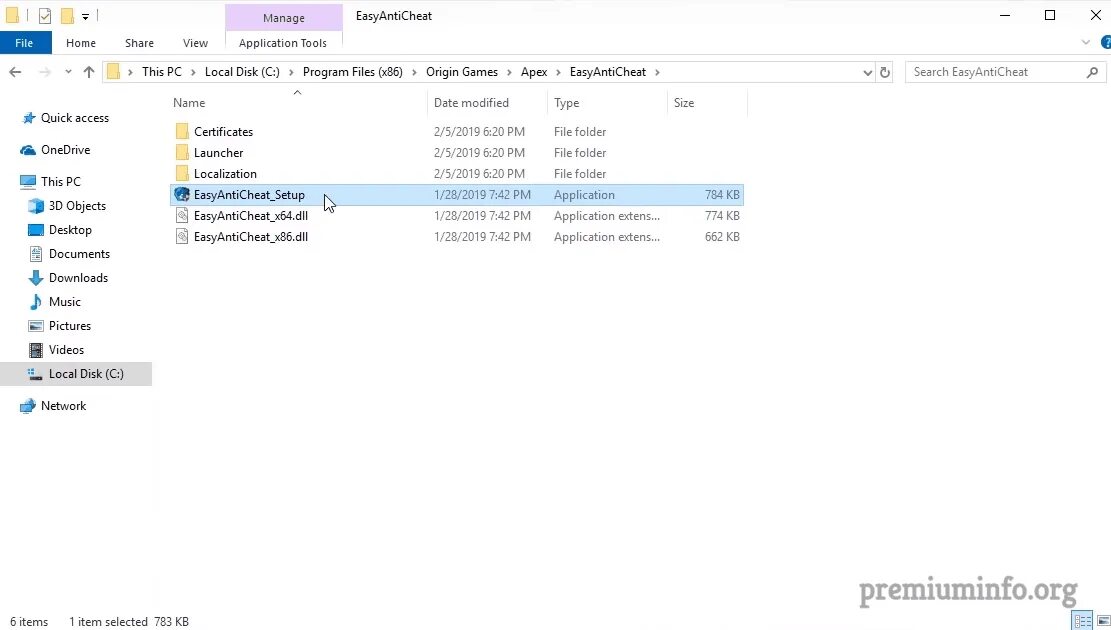Open the Customize Quick Access Toolbar dropdown
Viewport: 1111px width, 630px height.
[85, 16]
